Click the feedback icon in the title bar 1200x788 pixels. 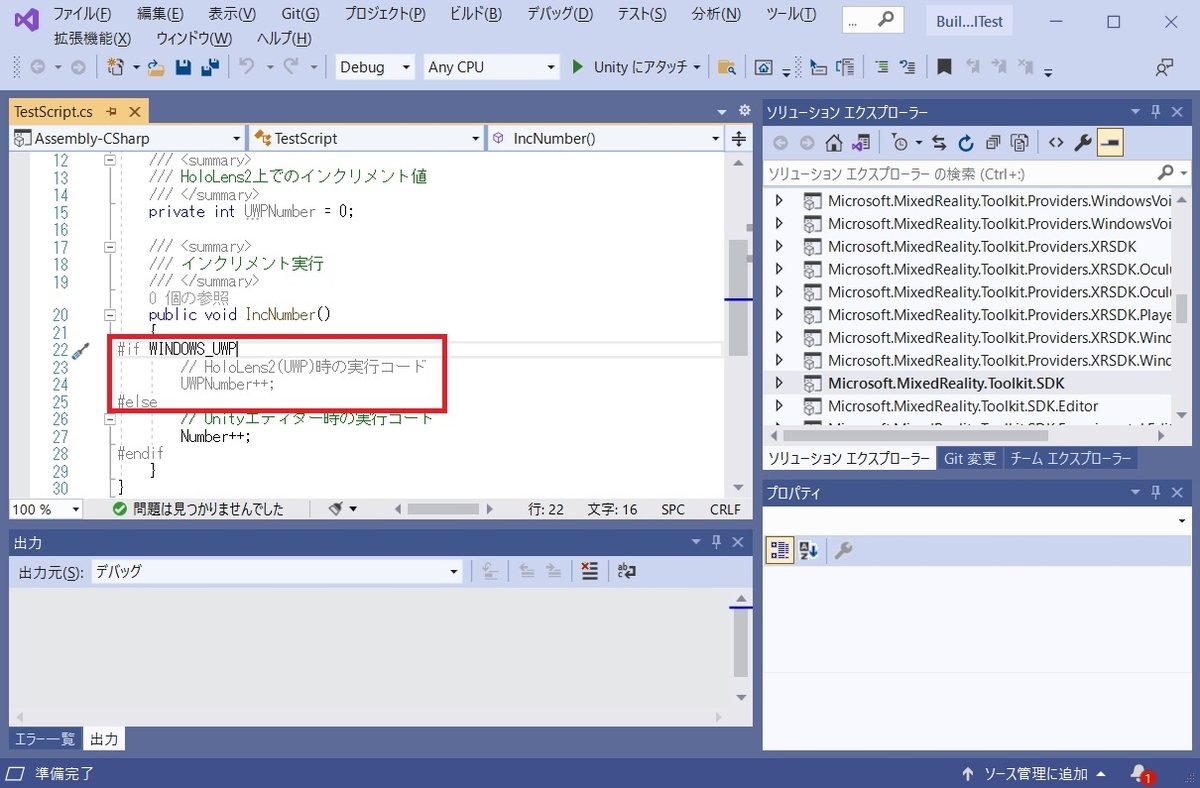(x=1164, y=67)
